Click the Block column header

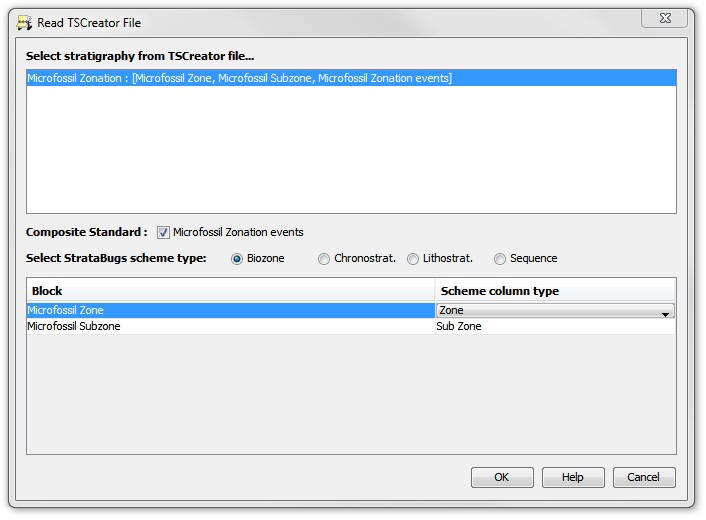click(x=230, y=291)
